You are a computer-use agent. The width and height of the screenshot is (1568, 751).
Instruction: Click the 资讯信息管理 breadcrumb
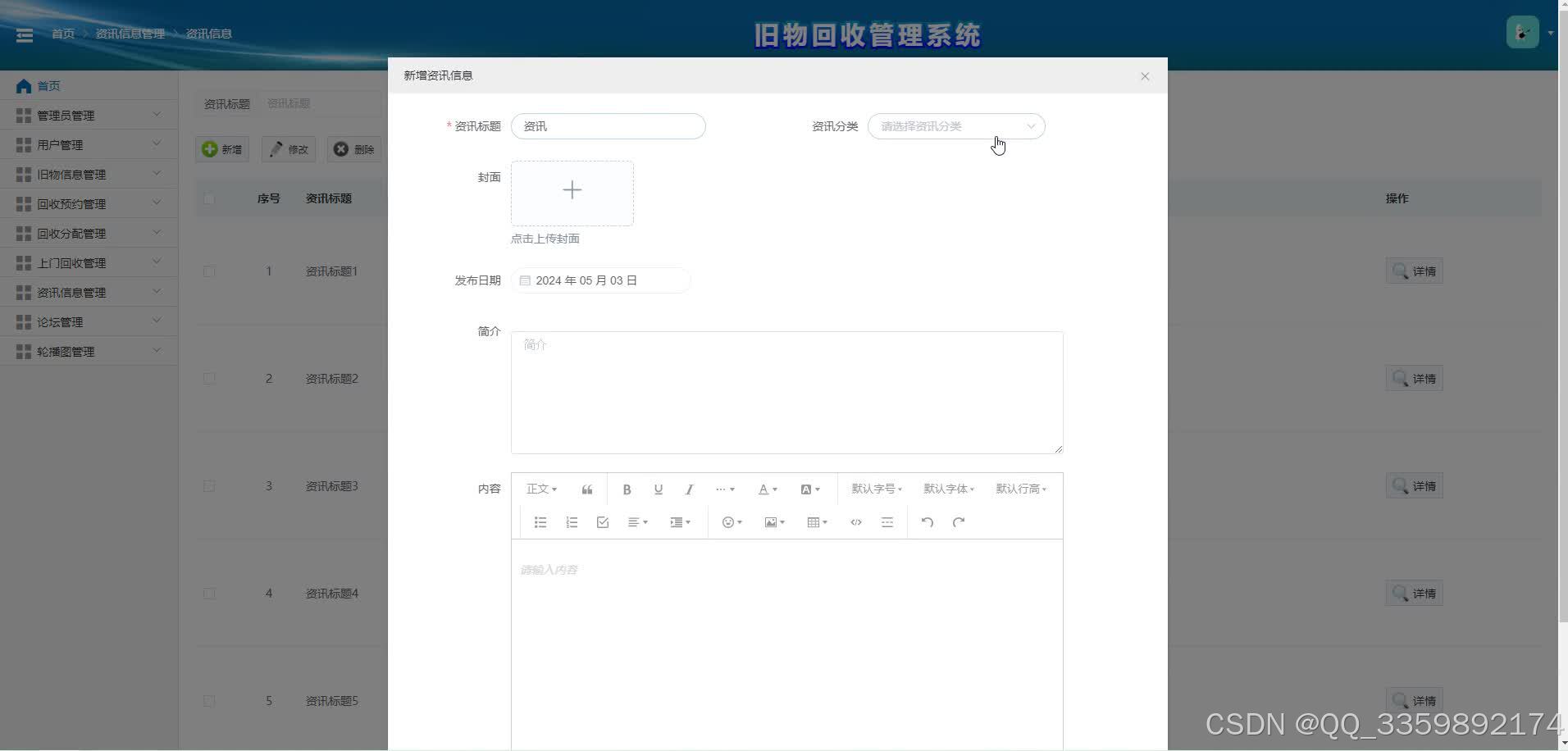click(130, 34)
